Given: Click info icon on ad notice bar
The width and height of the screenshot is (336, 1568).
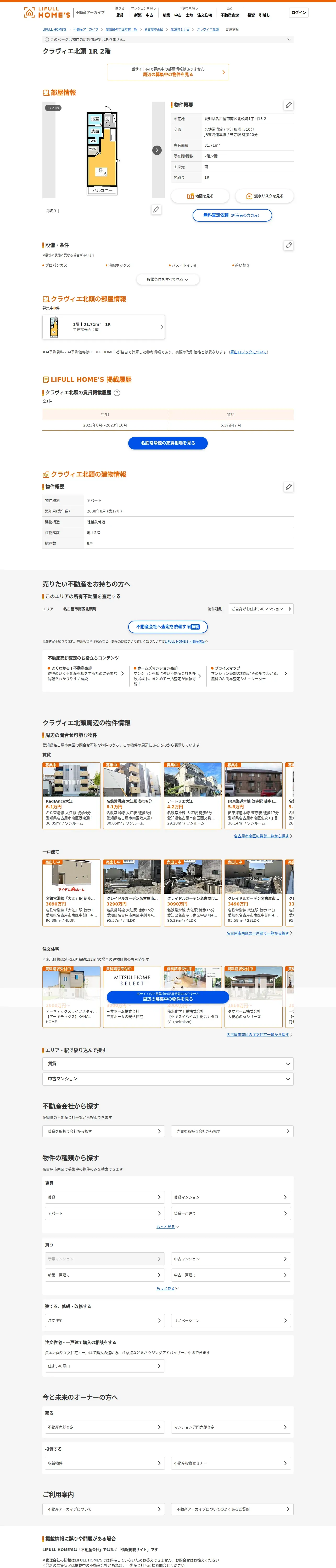Looking at the screenshot, I should 46,39.
